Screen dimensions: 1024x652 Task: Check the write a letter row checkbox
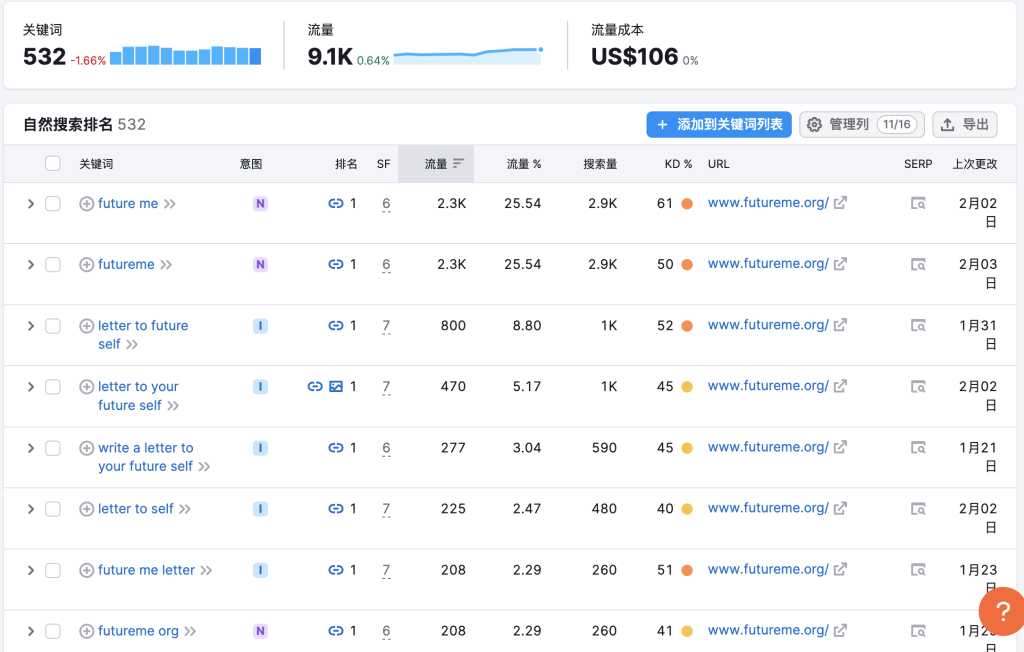coord(53,448)
